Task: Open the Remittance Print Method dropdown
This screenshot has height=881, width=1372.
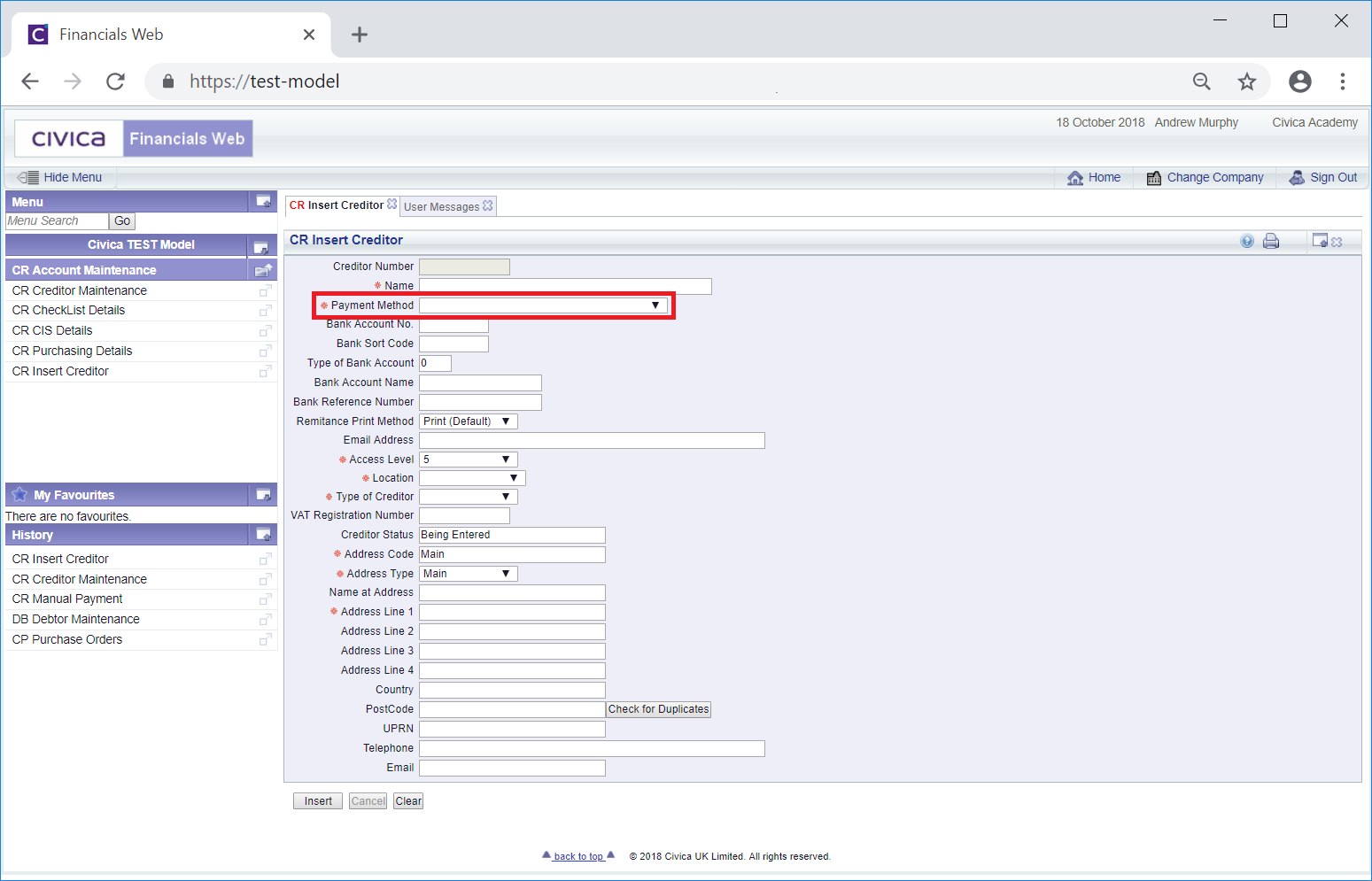Action: (468, 421)
